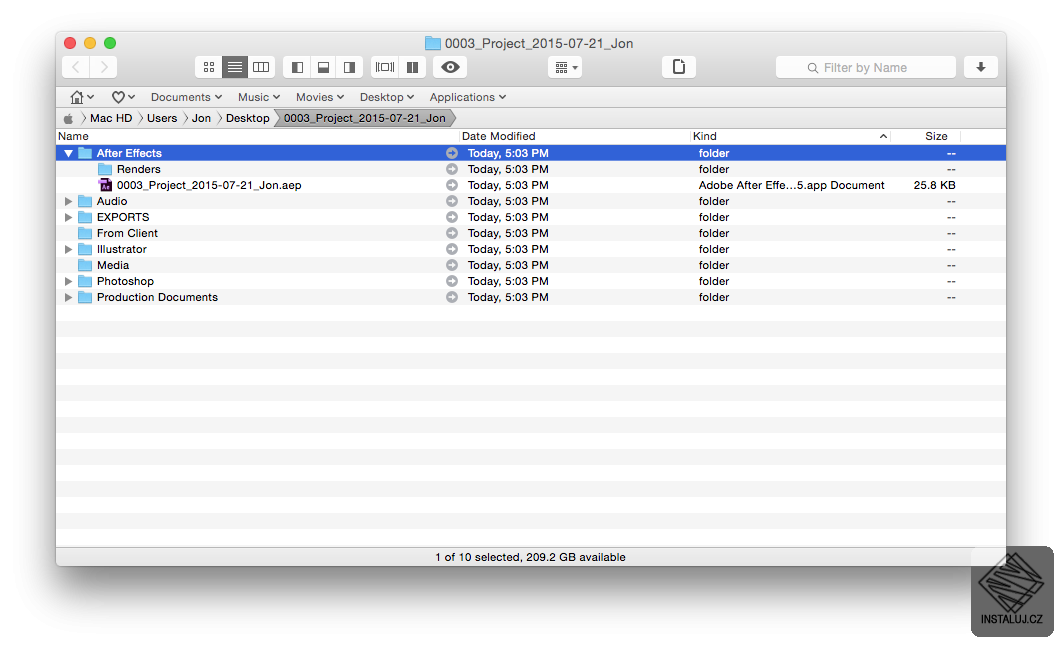Click the new file document icon
Image resolution: width=1062 pixels, height=646 pixels.
pyautogui.click(x=679, y=67)
